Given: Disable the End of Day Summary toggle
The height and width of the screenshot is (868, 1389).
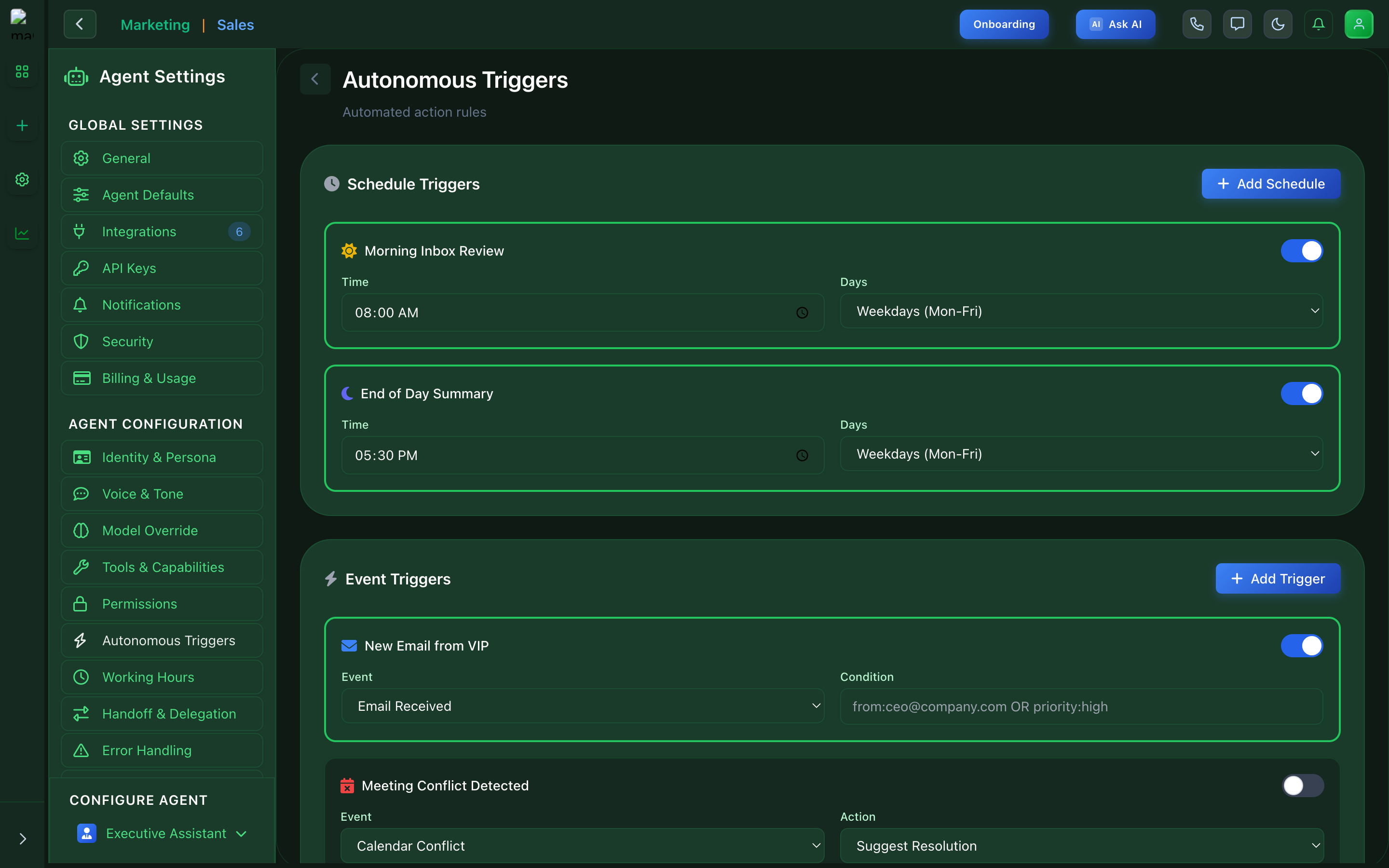Looking at the screenshot, I should point(1302,394).
